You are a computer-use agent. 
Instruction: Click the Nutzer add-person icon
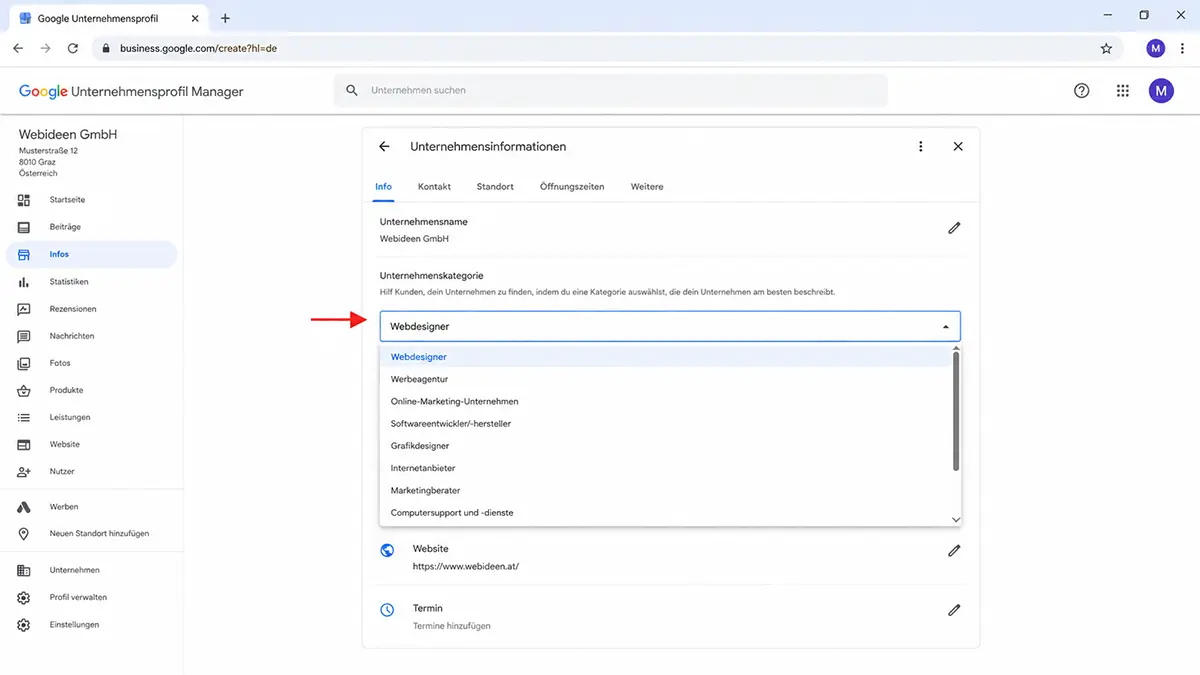coord(24,471)
